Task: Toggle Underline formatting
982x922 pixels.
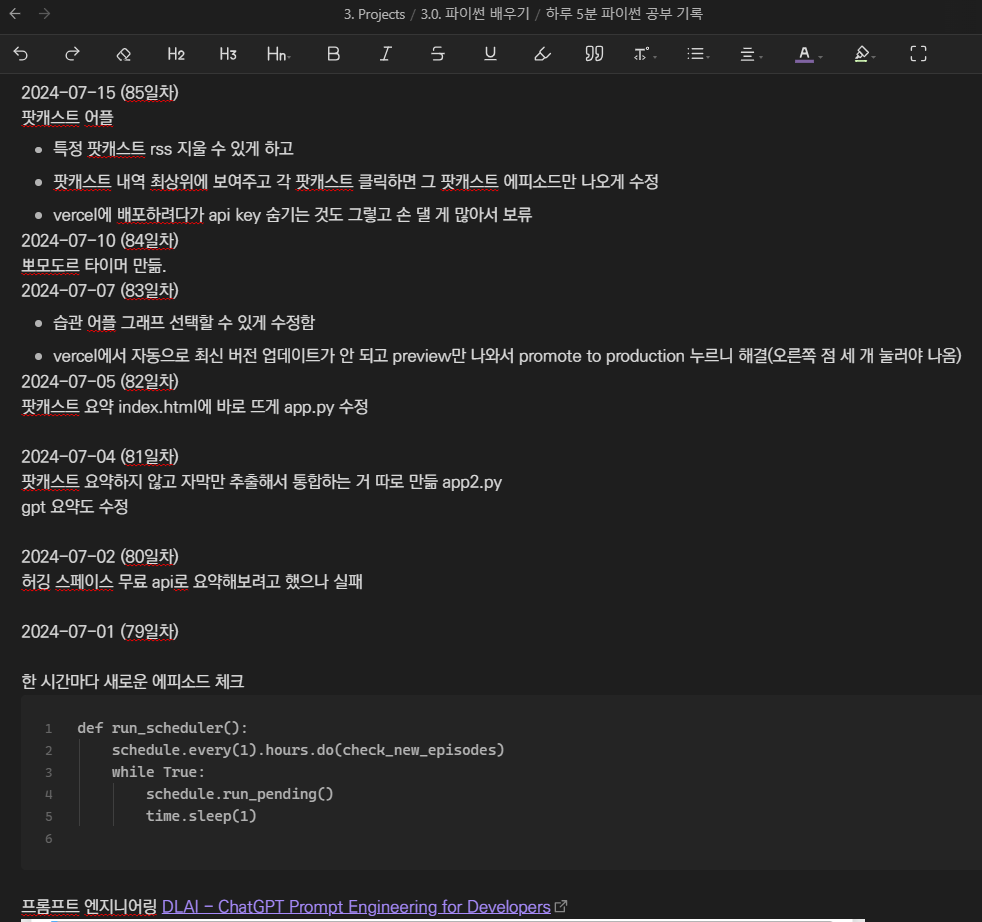Action: [x=490, y=54]
